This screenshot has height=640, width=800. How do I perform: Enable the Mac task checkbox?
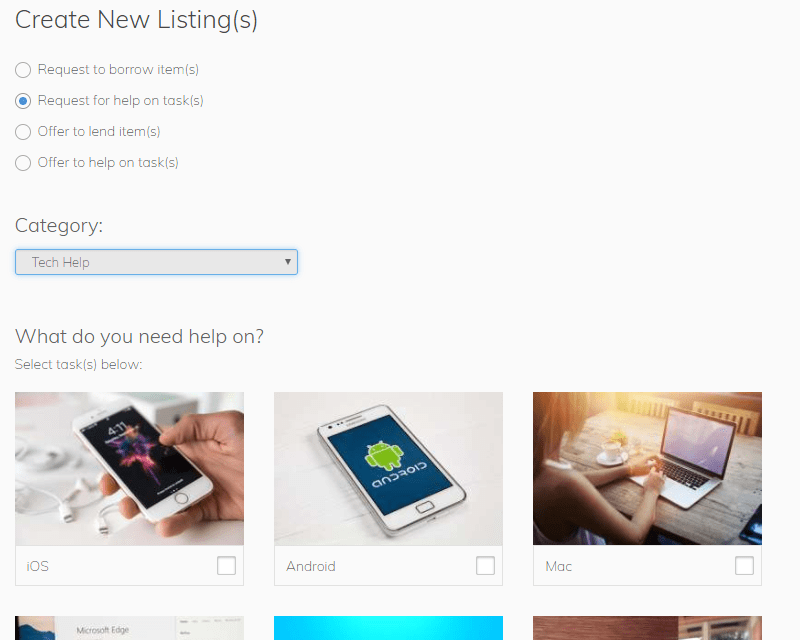pos(744,565)
